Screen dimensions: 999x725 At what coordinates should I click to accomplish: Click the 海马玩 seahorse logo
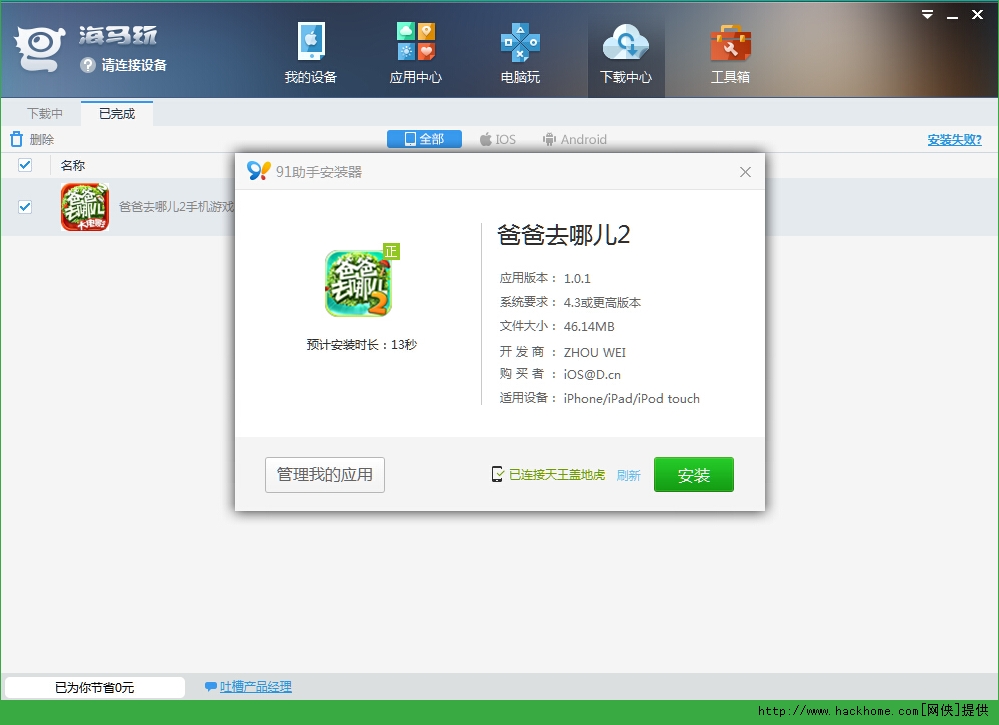[40, 48]
